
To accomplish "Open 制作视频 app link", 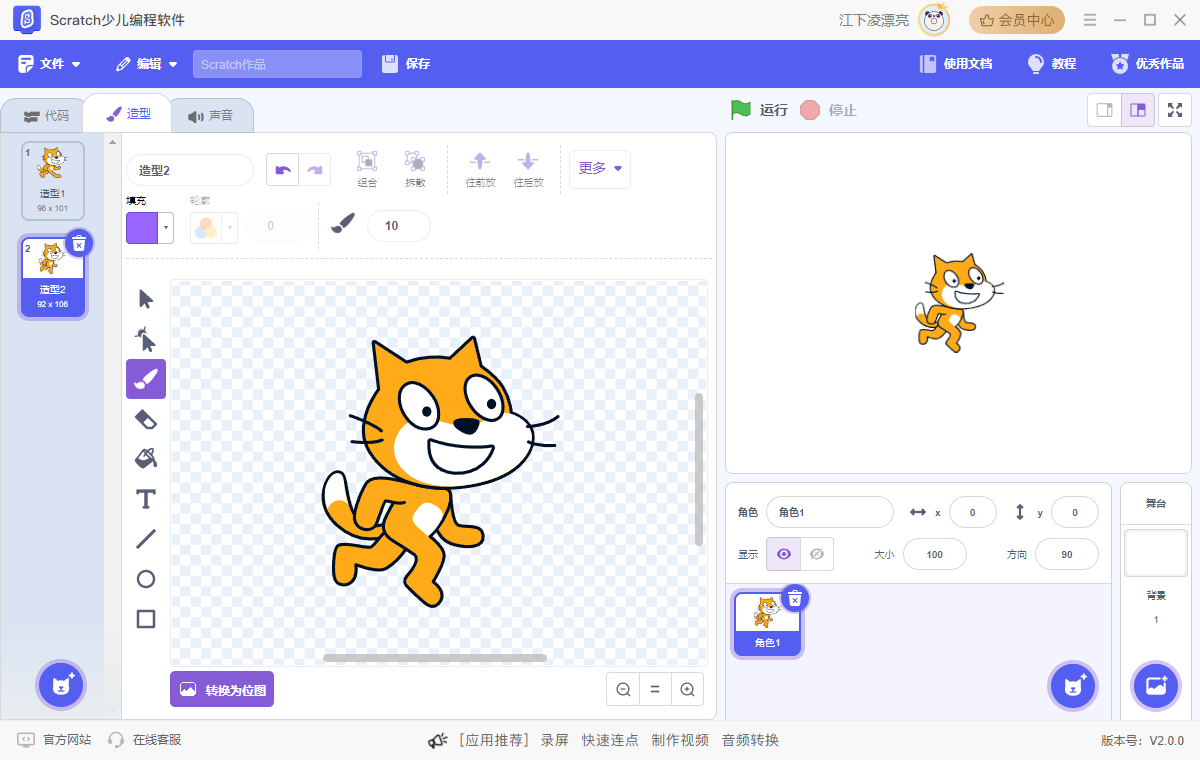I will (x=680, y=740).
